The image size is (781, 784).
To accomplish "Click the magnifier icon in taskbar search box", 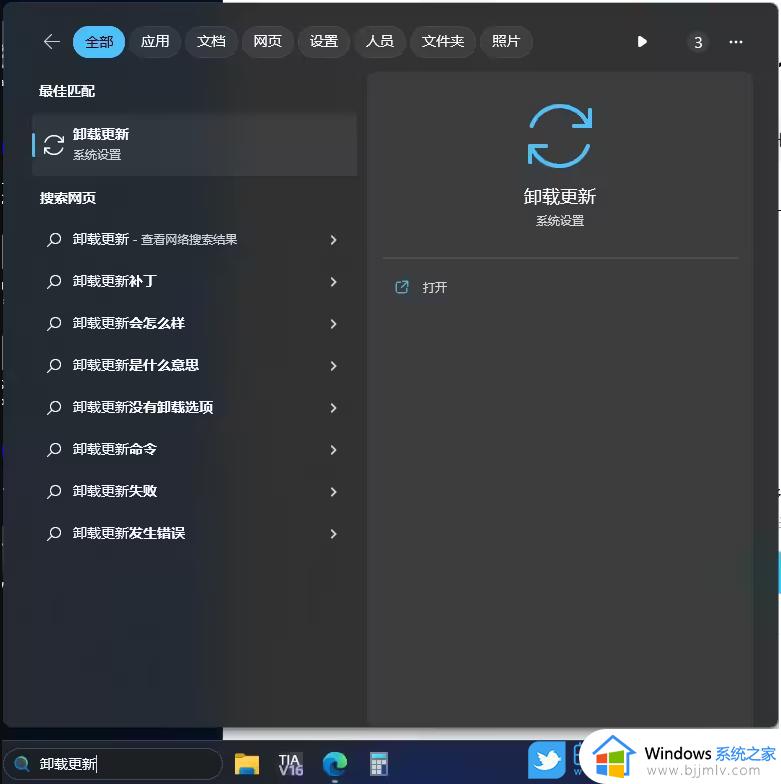I will [22, 764].
